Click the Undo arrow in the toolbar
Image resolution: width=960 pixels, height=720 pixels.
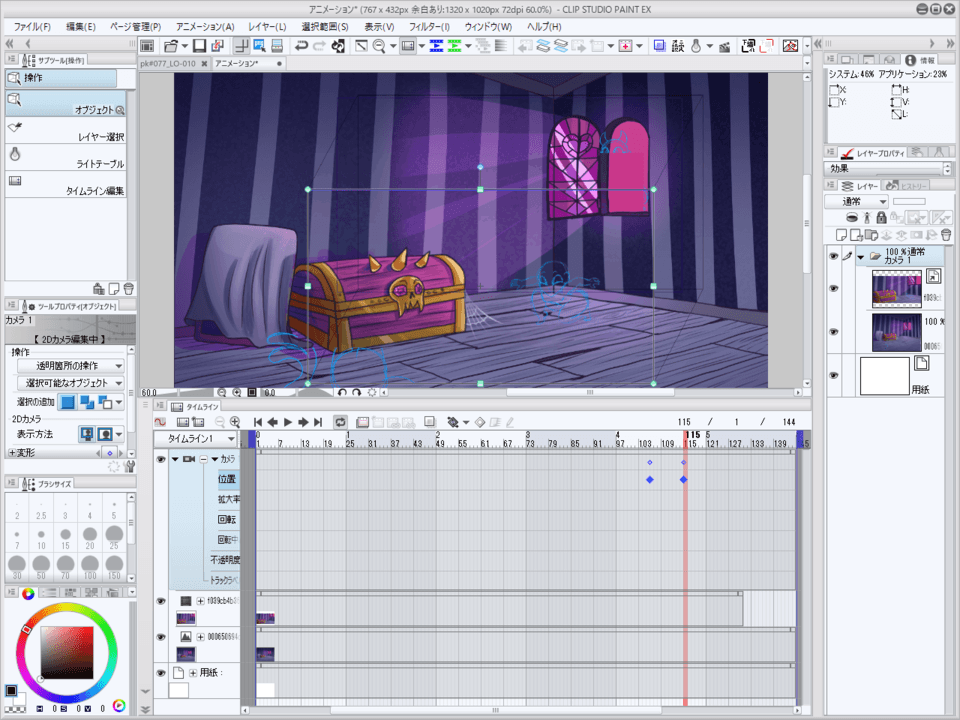[x=301, y=46]
